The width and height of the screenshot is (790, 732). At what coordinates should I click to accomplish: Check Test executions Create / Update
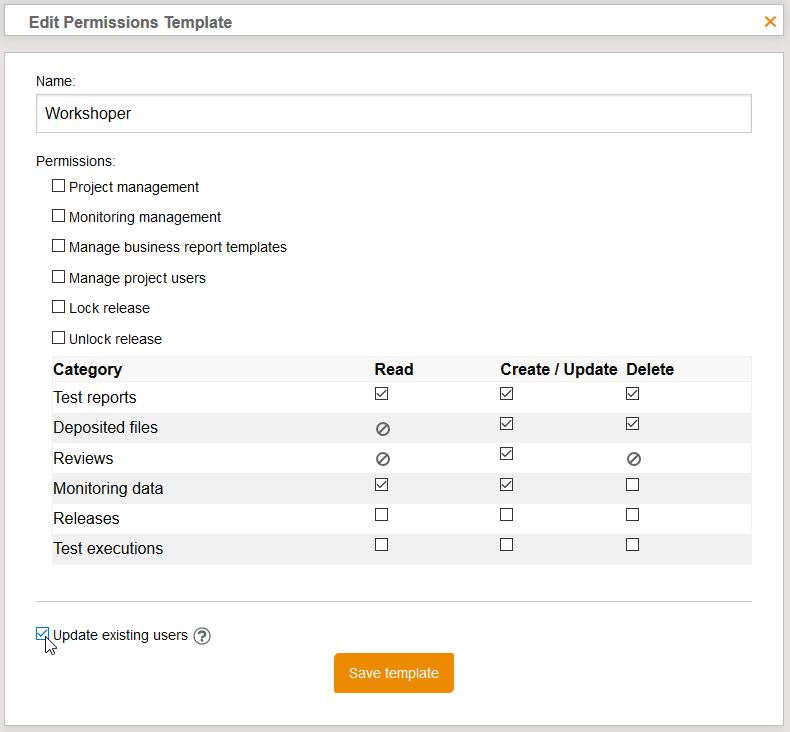click(x=506, y=545)
